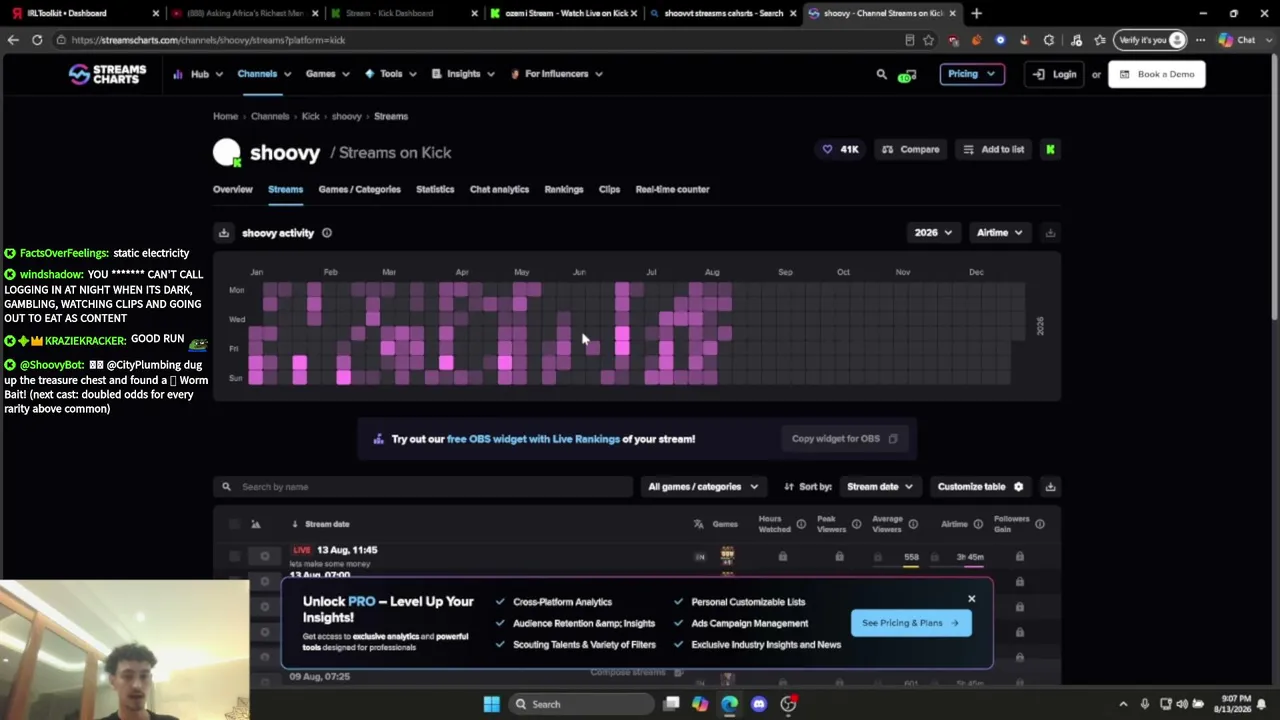Viewport: 1280px width, 720px height.
Task: Sort by the Stream date column header
Action: coord(327,524)
